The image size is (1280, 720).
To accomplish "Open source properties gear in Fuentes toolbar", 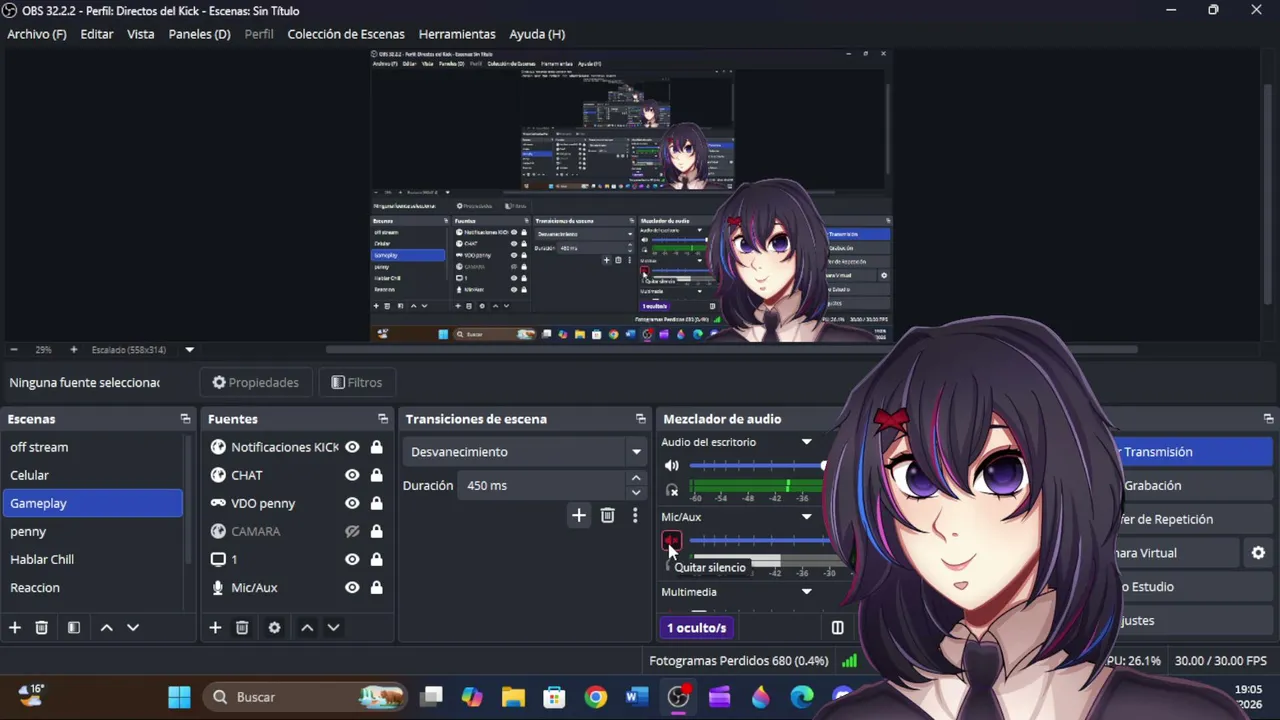I will click(x=274, y=628).
